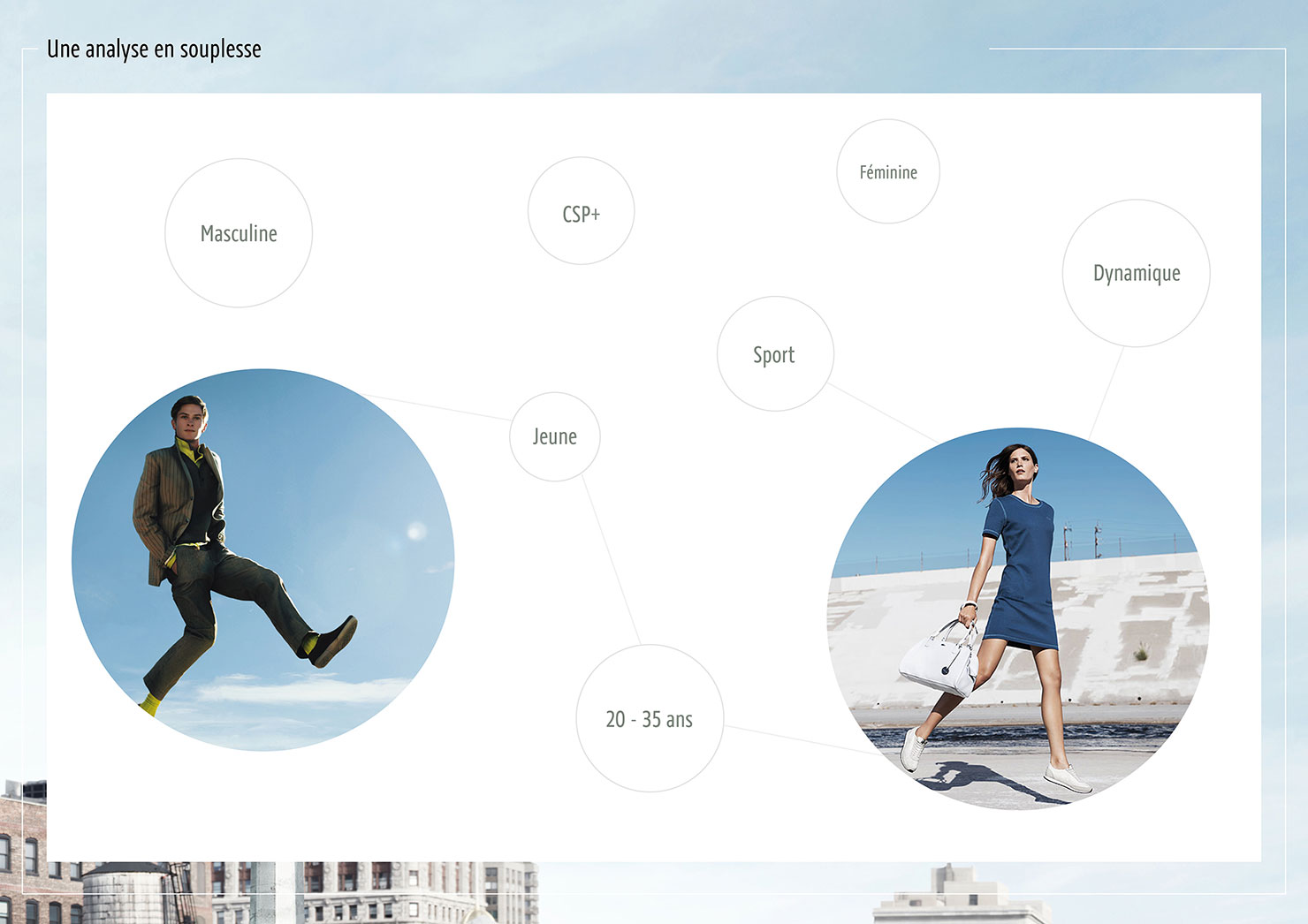Click the title 'Une analyse en souplesse'

point(154,49)
